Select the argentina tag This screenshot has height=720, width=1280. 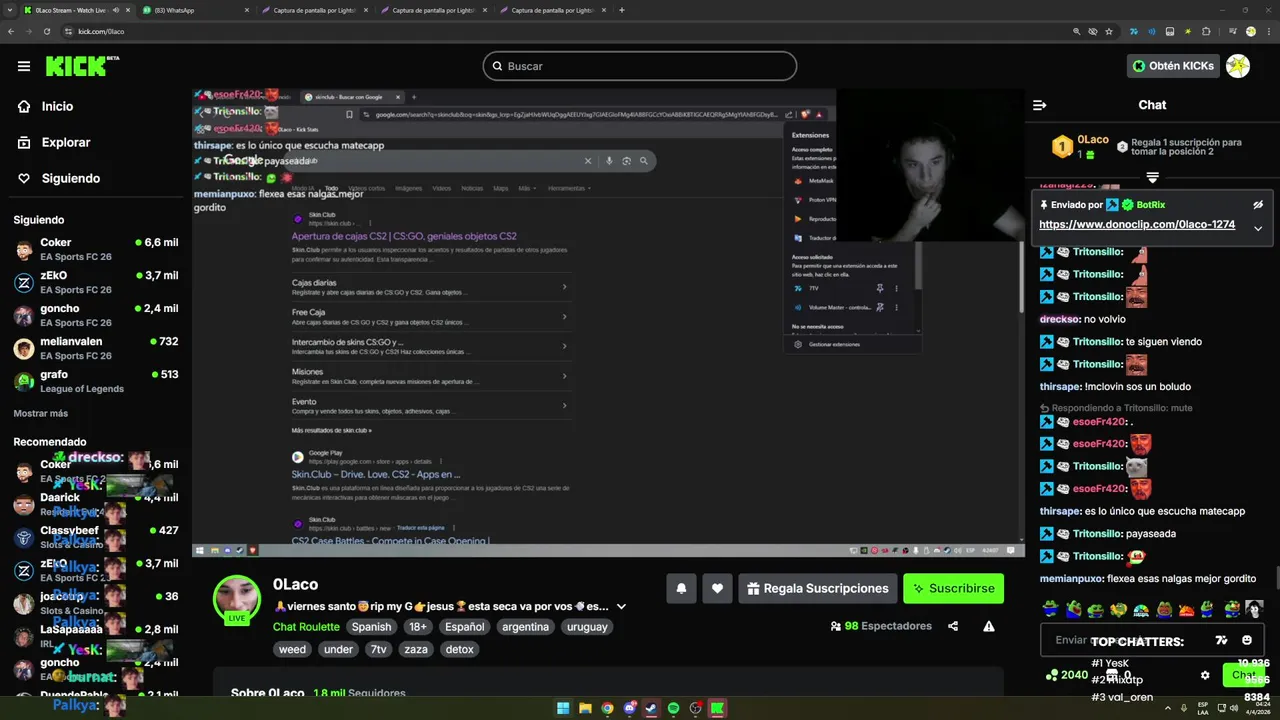pos(526,627)
